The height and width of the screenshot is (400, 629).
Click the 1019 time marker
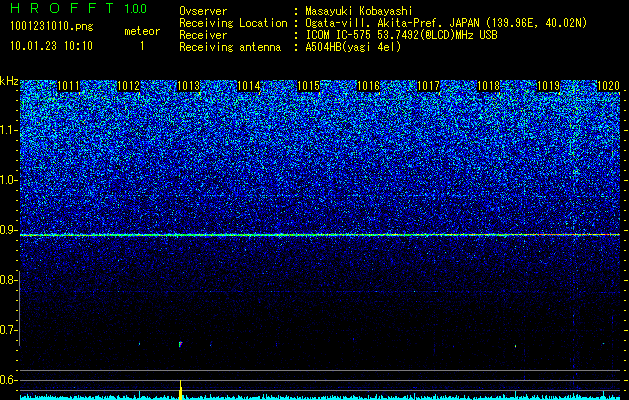pyautogui.click(x=548, y=86)
